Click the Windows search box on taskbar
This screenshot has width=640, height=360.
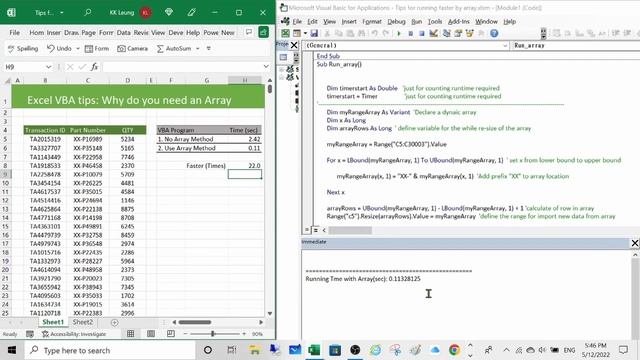click(110, 350)
